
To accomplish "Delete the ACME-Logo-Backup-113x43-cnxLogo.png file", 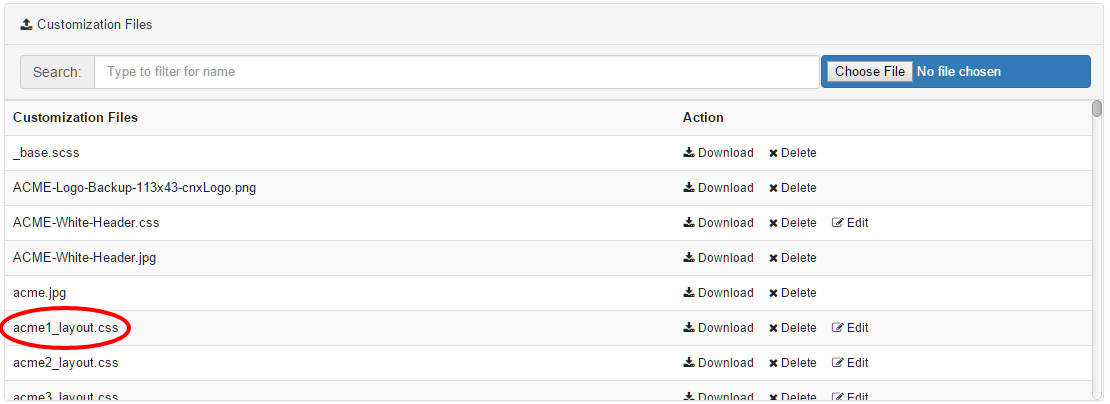I will click(x=792, y=188).
